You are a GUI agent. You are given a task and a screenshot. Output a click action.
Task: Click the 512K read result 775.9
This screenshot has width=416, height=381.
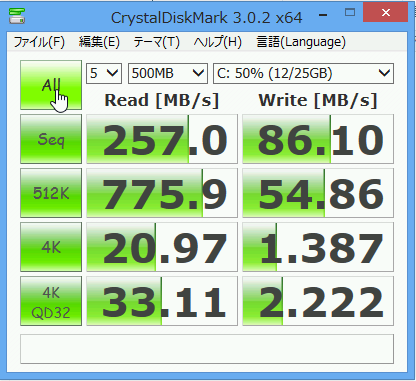coord(162,193)
